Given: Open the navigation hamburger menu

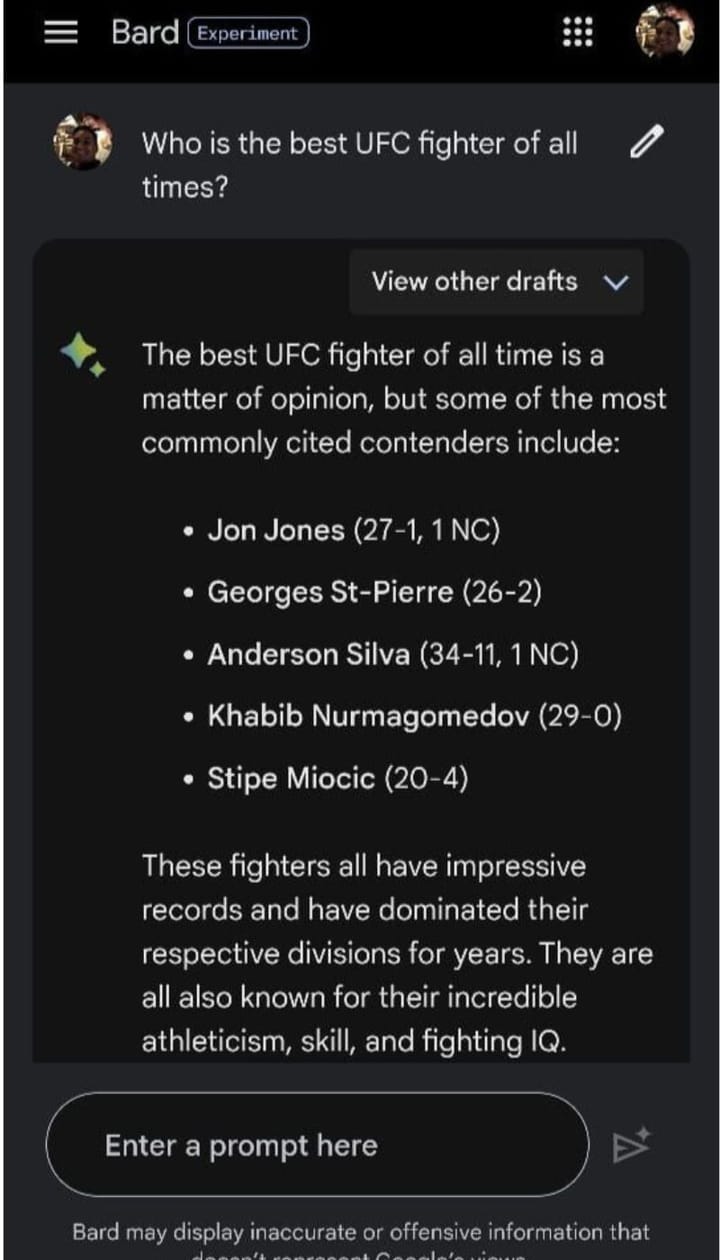Looking at the screenshot, I should coord(60,32).
